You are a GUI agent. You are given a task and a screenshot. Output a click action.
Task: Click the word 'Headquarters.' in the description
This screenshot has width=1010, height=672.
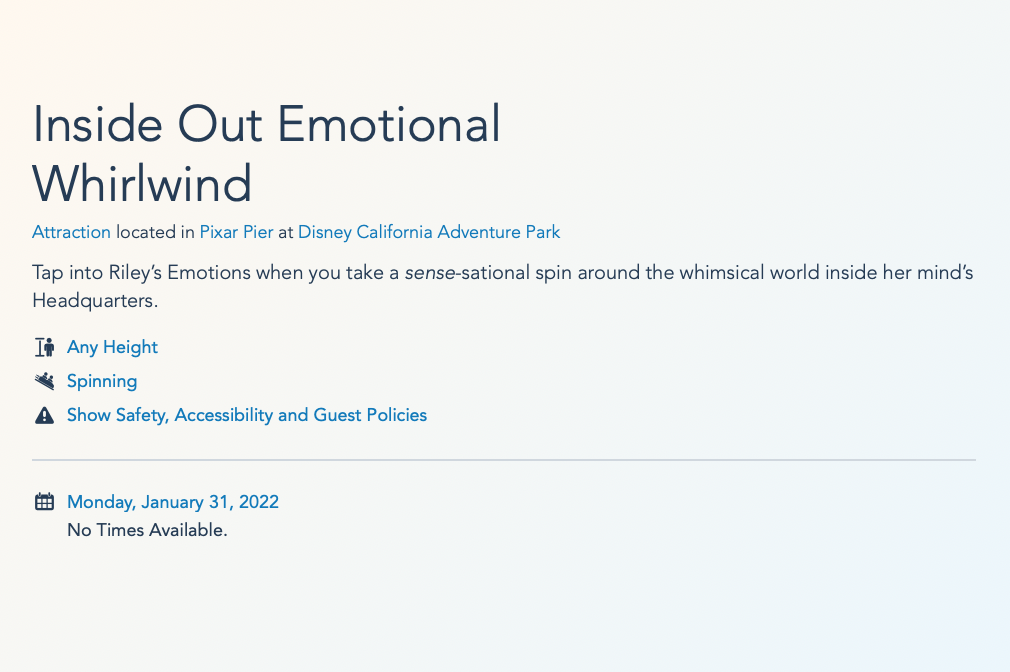[94, 301]
